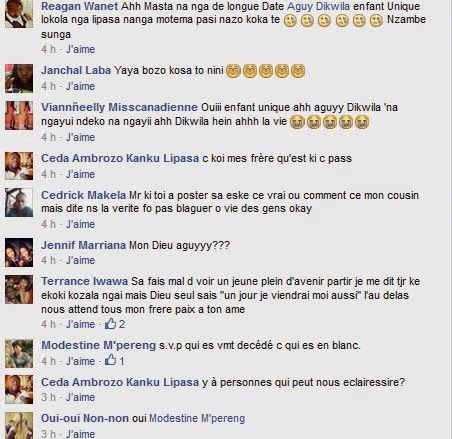Screen dimensions: 452x439
Task: Open the Oui-oui Non-non name link
Action: [x=85, y=418]
